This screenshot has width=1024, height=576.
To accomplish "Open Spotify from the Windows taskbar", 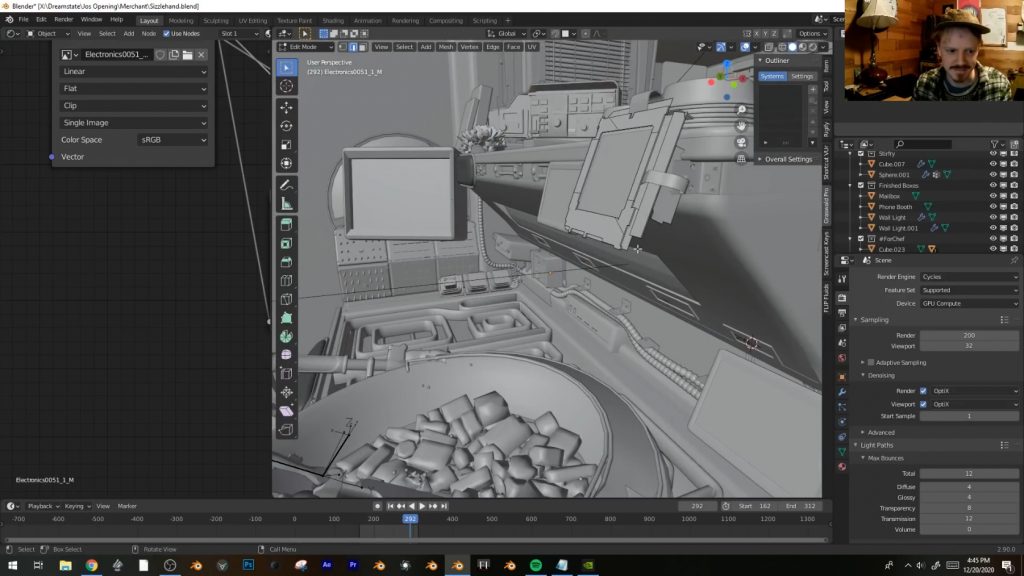I will coord(536,565).
